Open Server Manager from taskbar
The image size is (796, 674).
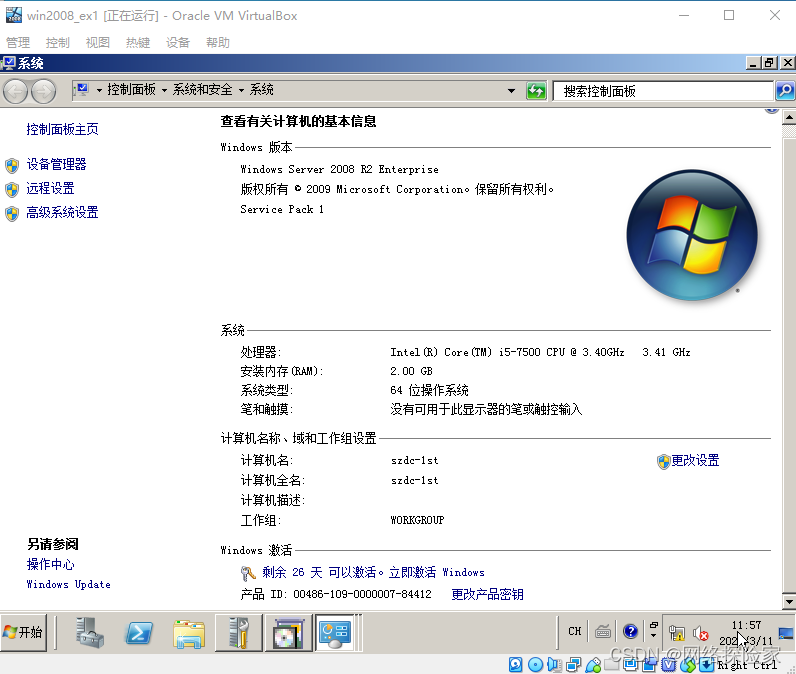pos(90,632)
